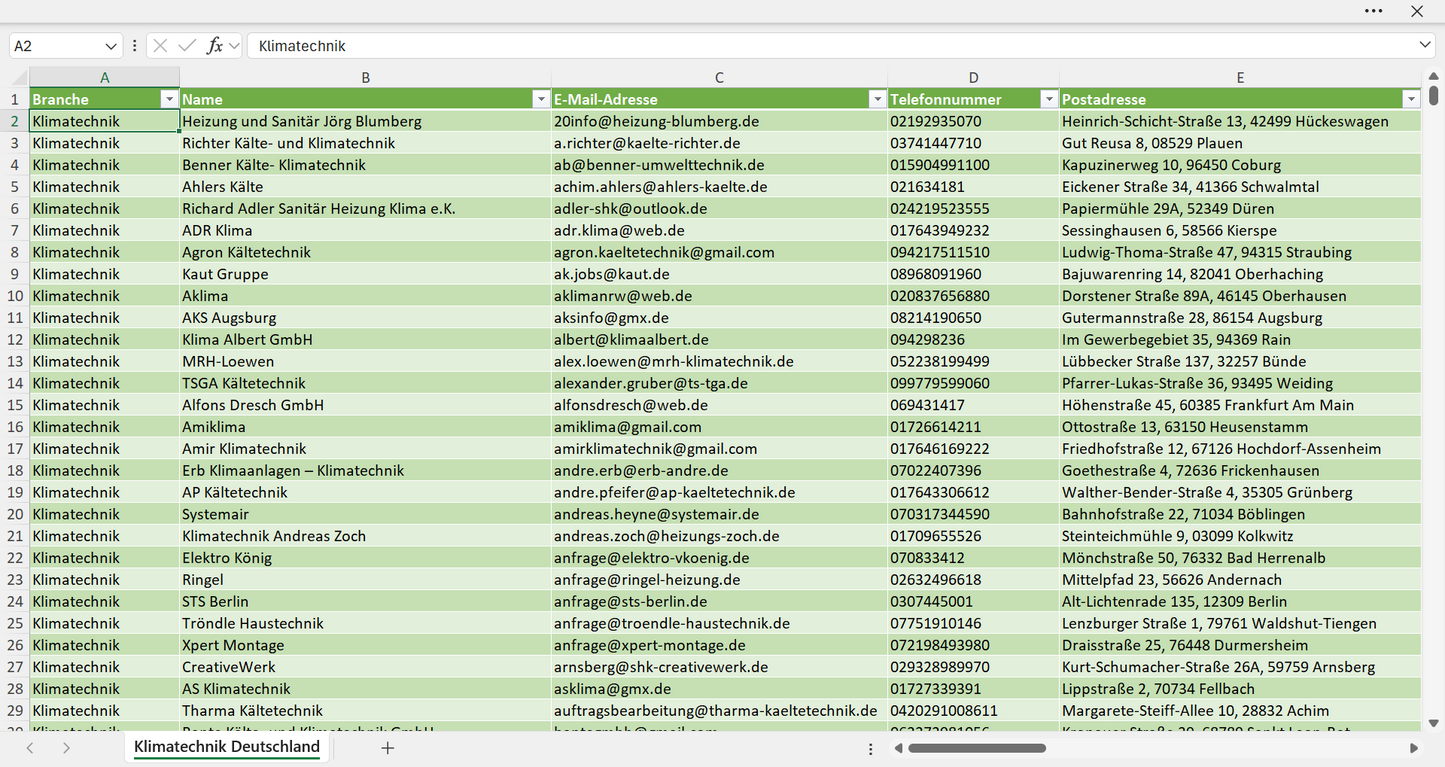Open the function list dropdown next to fx

click(234, 46)
